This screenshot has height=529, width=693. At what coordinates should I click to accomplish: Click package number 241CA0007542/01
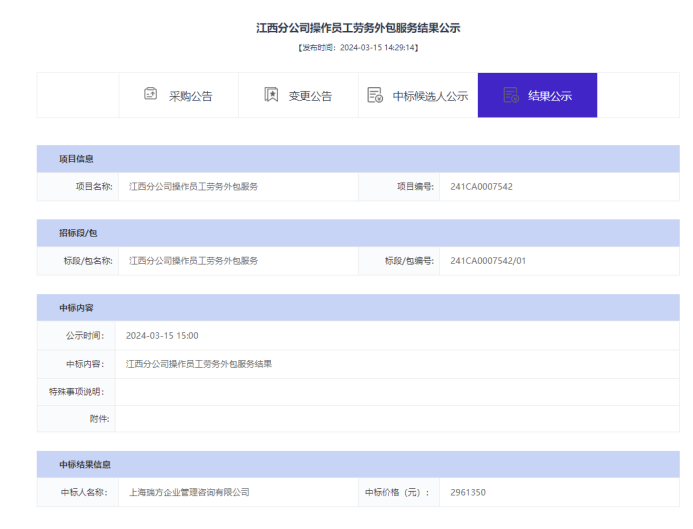[488, 261]
